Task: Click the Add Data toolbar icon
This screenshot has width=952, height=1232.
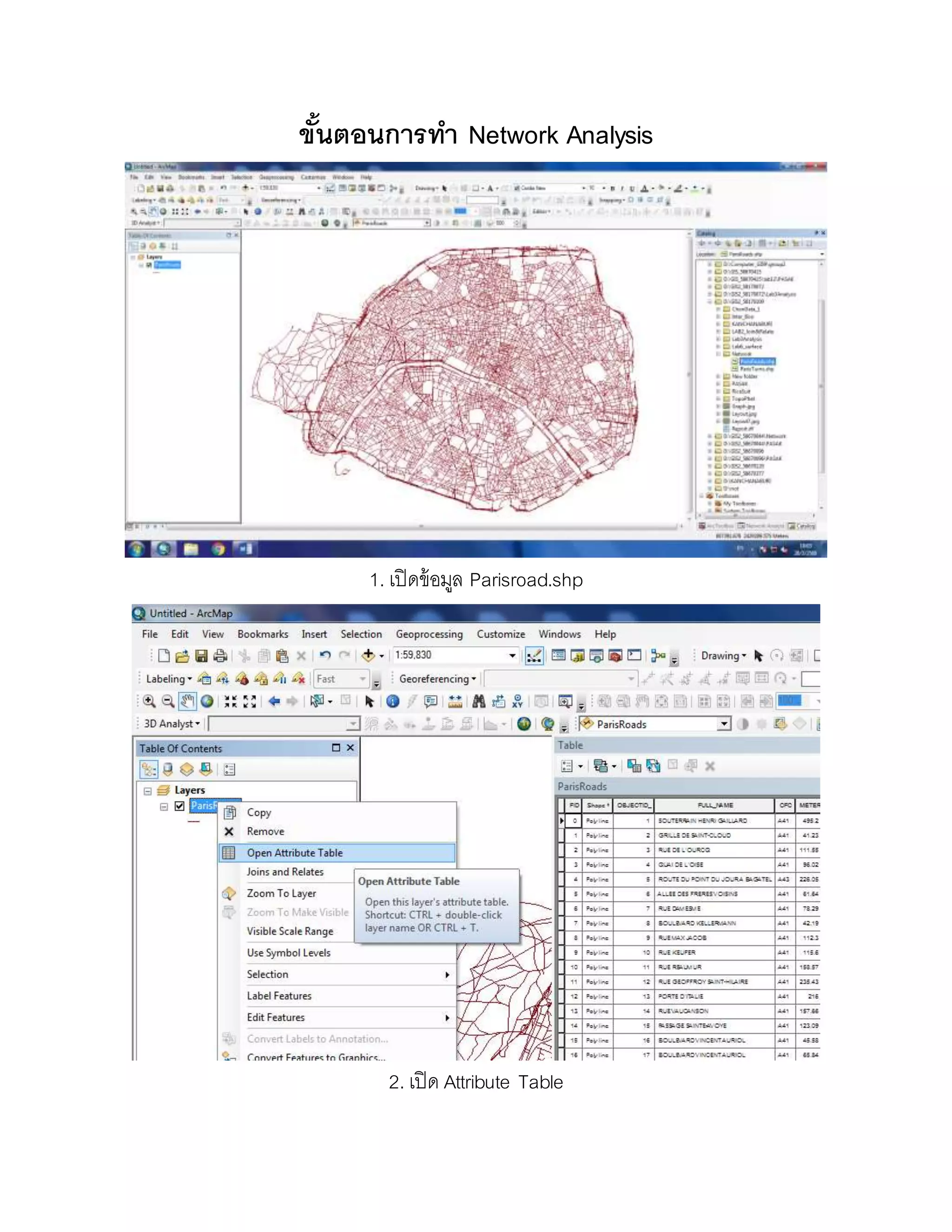Action: [368, 656]
